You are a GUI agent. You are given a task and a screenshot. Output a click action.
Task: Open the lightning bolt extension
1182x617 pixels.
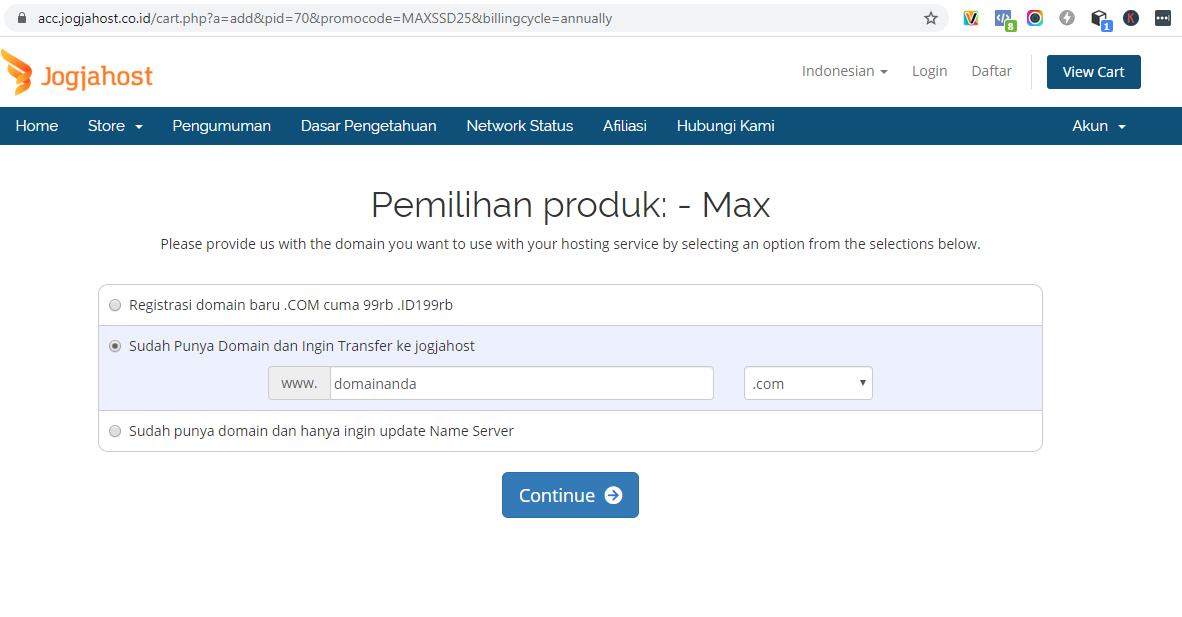[x=1066, y=18]
